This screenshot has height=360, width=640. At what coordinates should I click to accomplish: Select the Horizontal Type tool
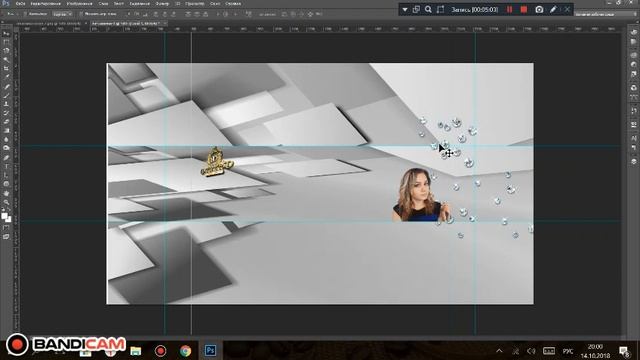tap(6, 167)
